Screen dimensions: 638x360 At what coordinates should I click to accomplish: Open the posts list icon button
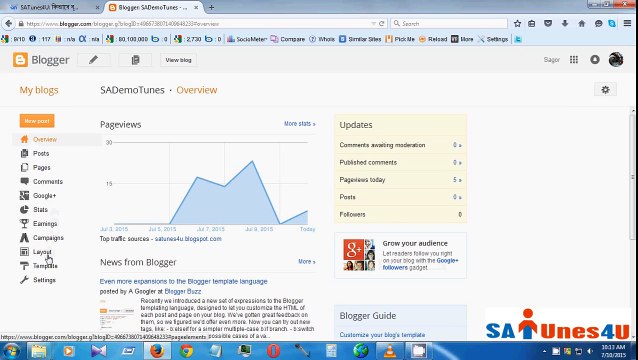coord(135,60)
